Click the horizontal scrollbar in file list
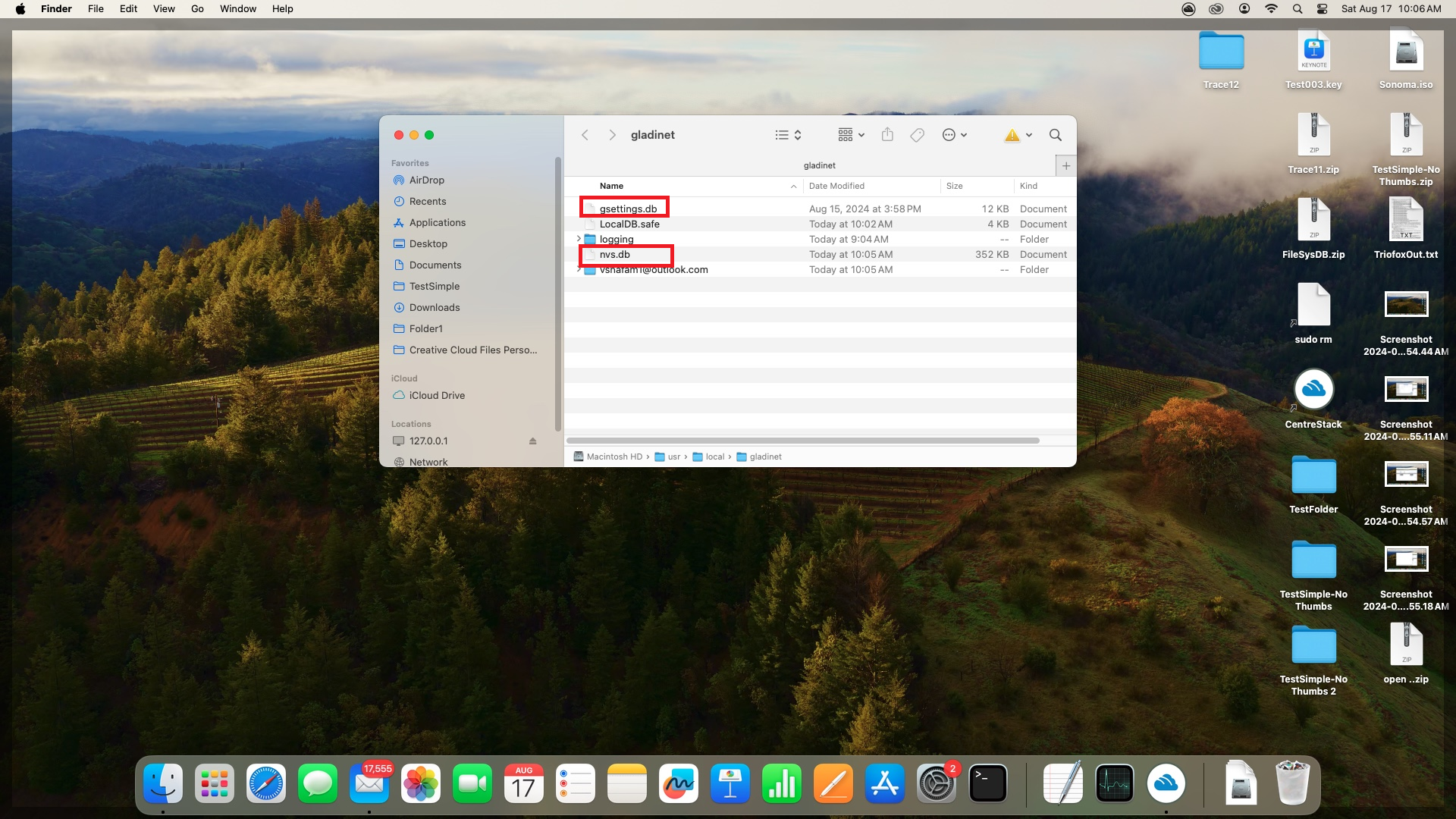Image resolution: width=1456 pixels, height=819 pixels. coord(802,441)
